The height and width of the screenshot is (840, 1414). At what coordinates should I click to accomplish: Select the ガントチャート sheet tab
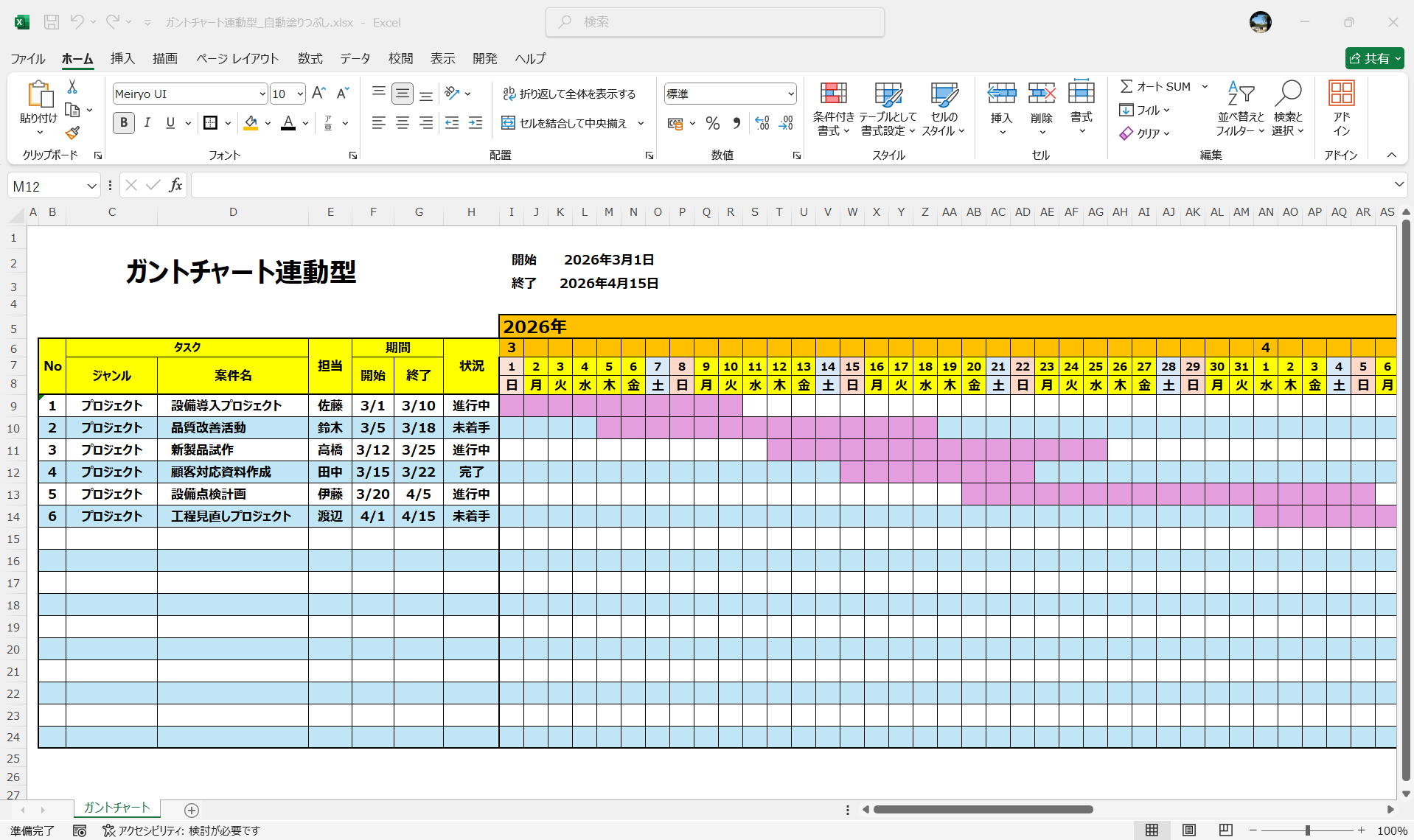pyautogui.click(x=116, y=808)
